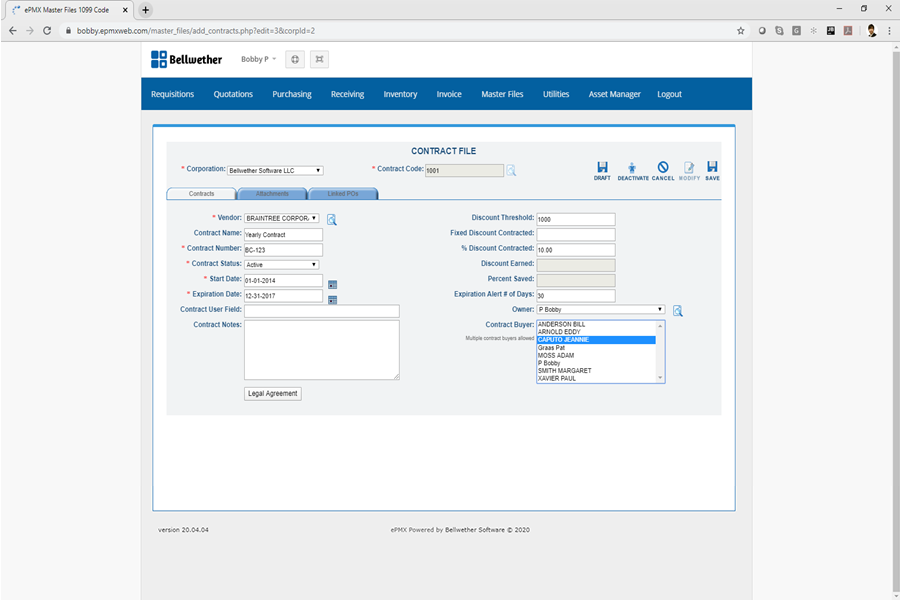Expand the Vendor dropdown
900x600 pixels.
282,218
